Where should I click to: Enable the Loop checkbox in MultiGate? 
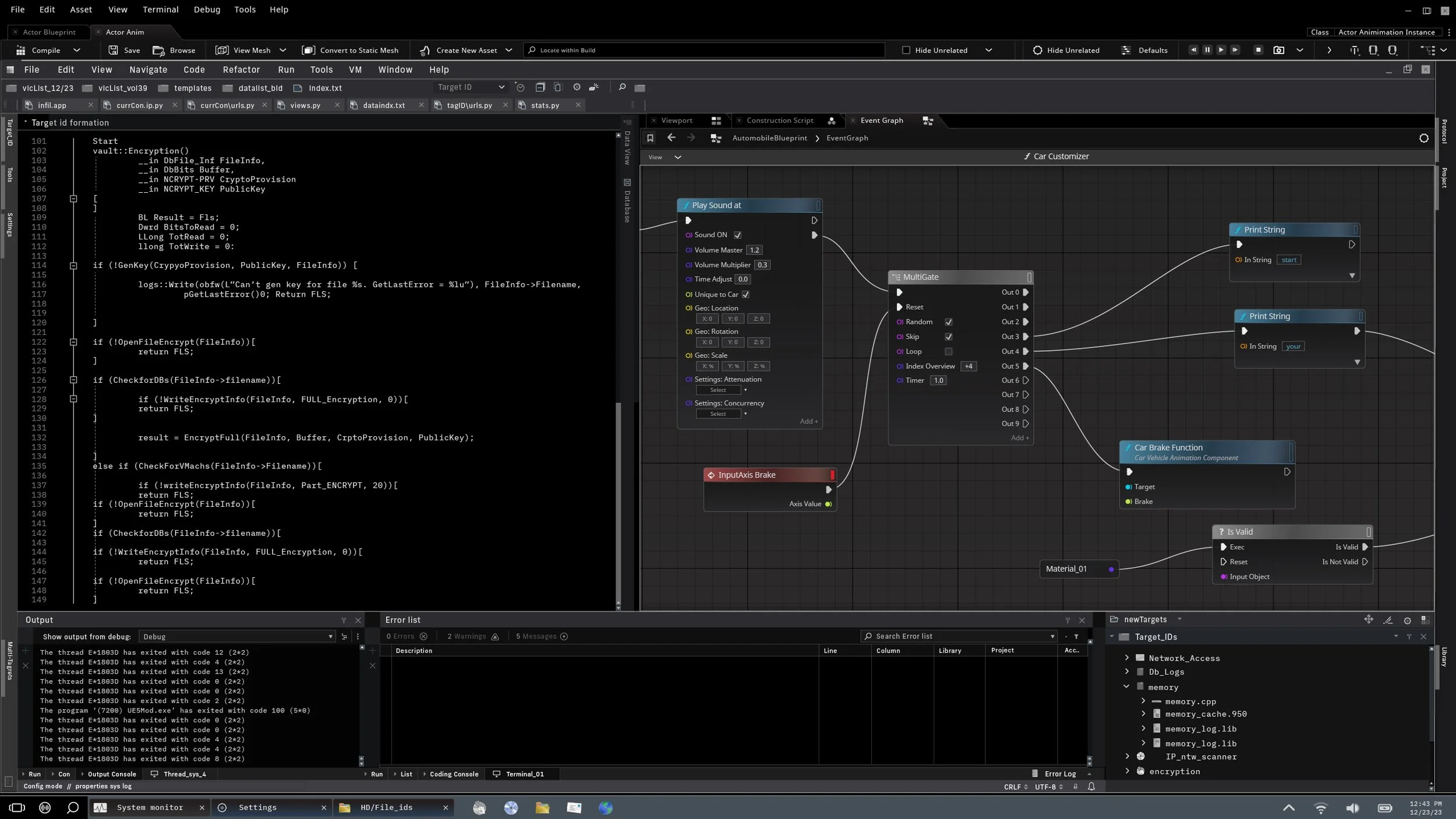948,352
